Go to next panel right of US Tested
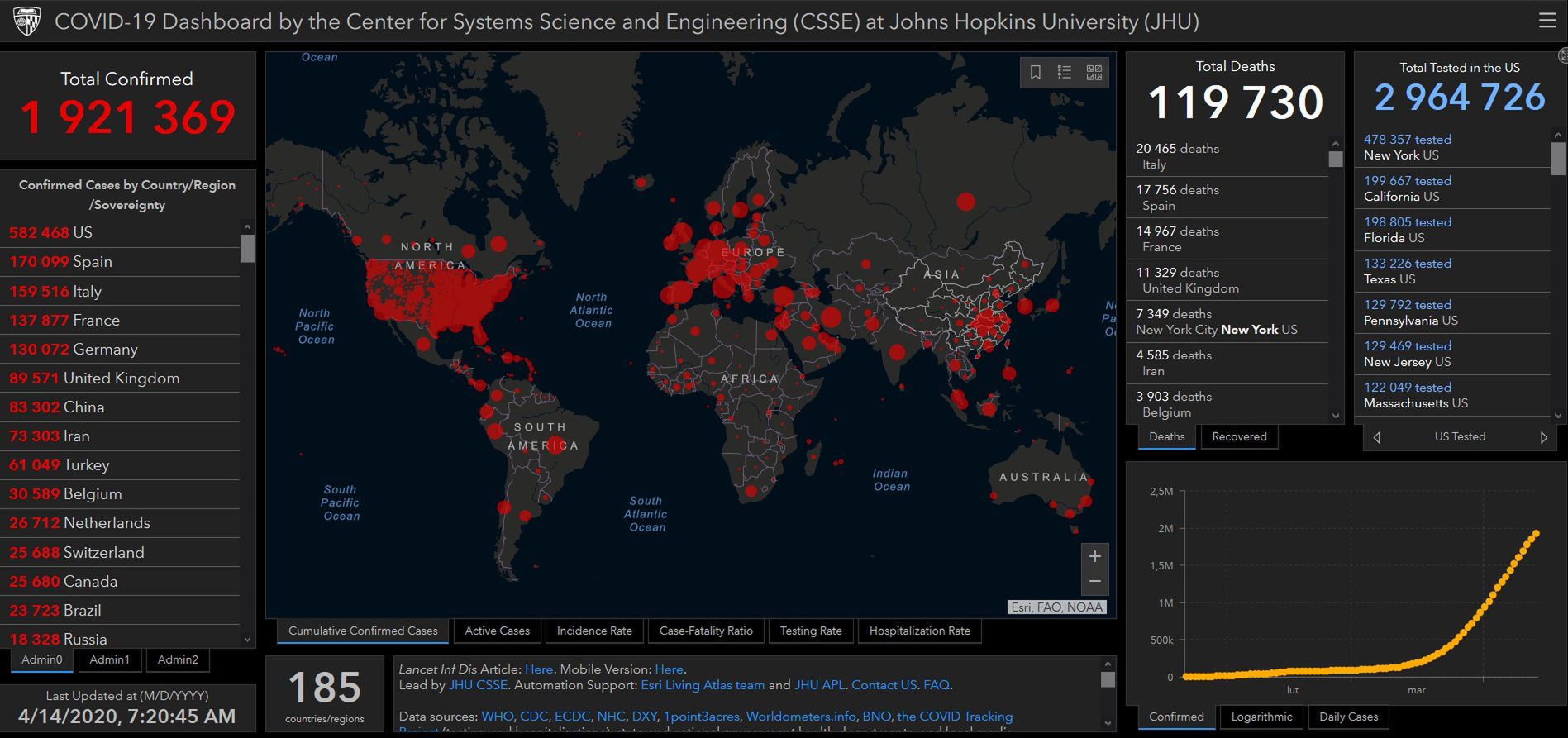Image resolution: width=1568 pixels, height=738 pixels. (x=1543, y=437)
